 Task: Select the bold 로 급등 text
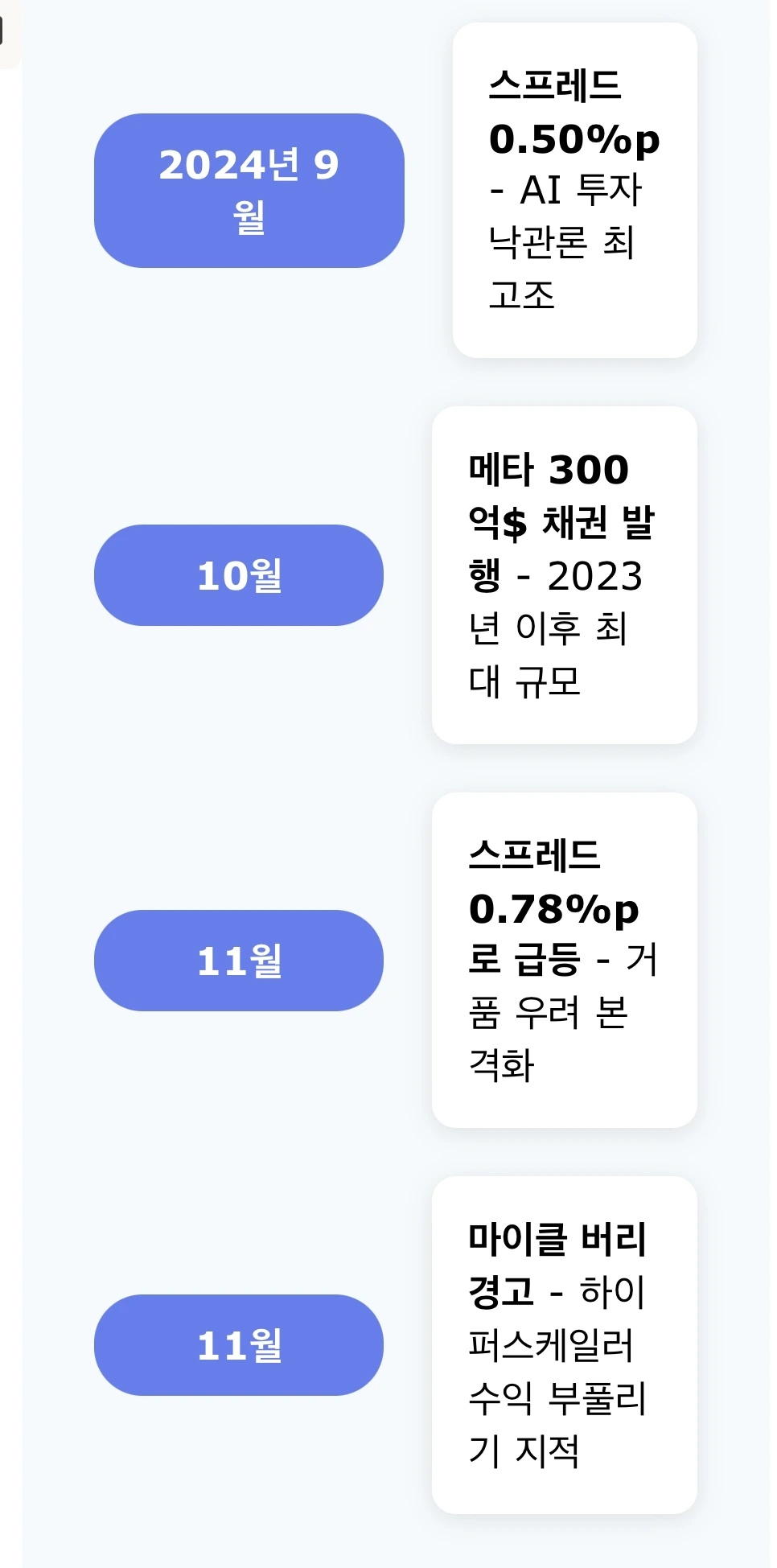pyautogui.click(x=524, y=959)
